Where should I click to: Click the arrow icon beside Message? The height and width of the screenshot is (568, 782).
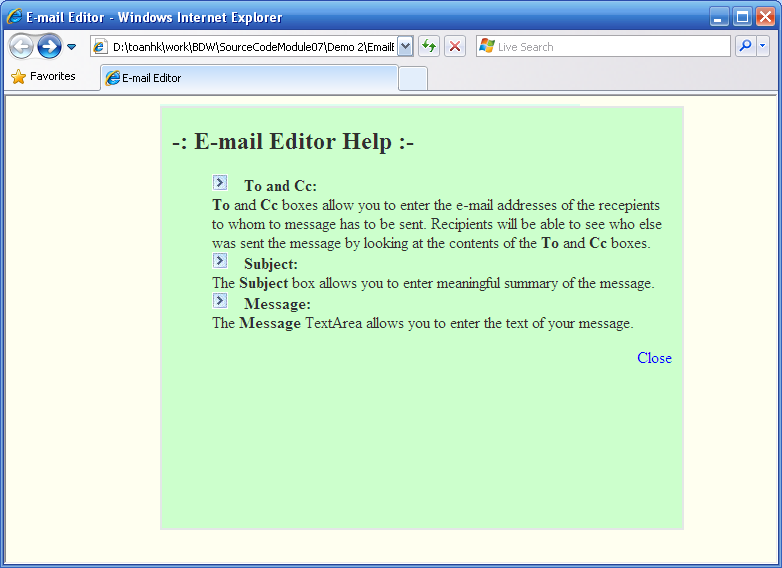220,300
